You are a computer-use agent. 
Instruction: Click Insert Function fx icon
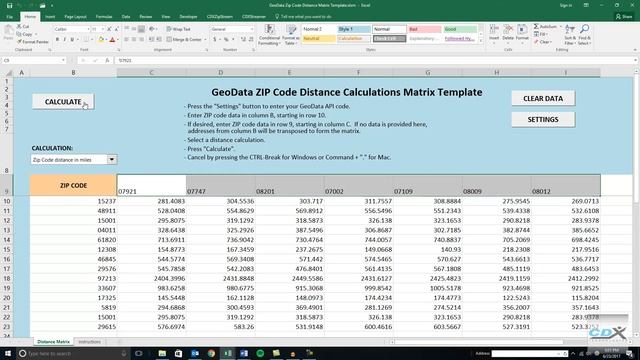(x=107, y=60)
